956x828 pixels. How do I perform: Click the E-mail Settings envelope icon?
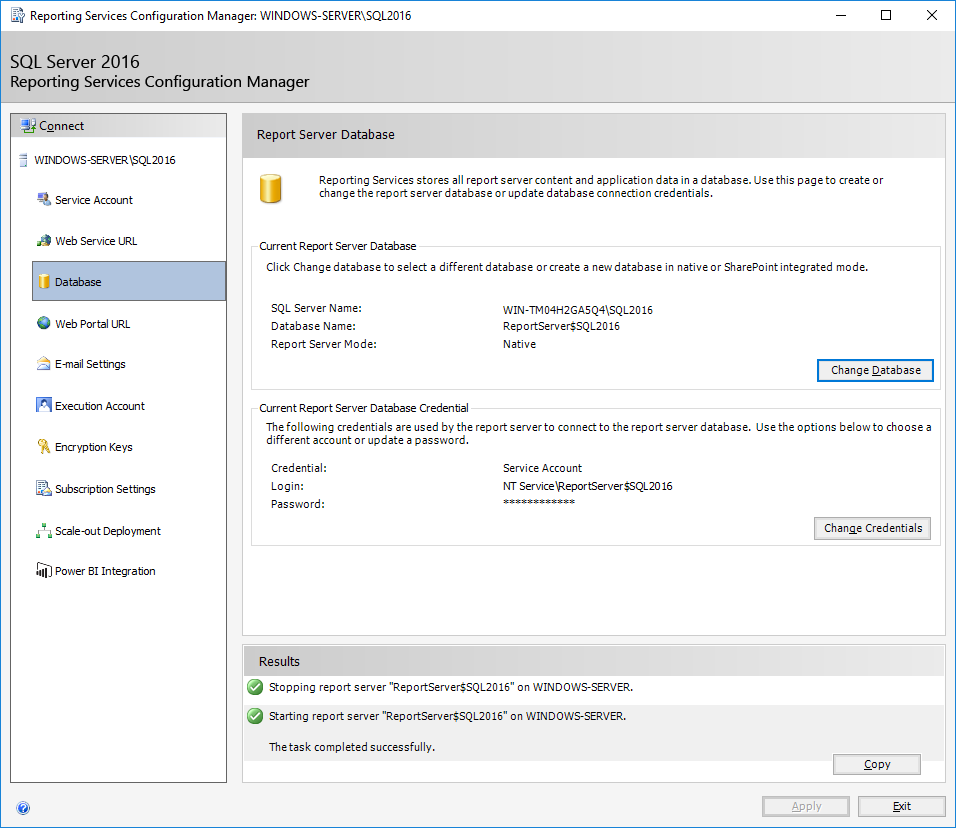pyautogui.click(x=44, y=364)
